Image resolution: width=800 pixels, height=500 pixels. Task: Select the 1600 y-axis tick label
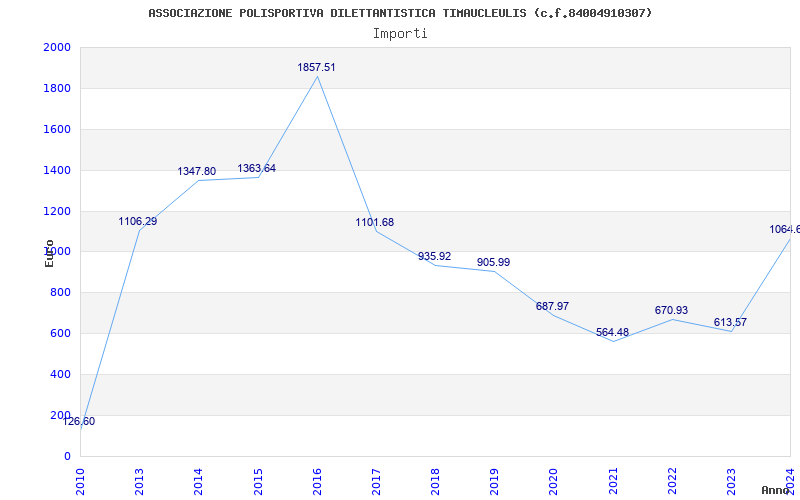(57, 129)
